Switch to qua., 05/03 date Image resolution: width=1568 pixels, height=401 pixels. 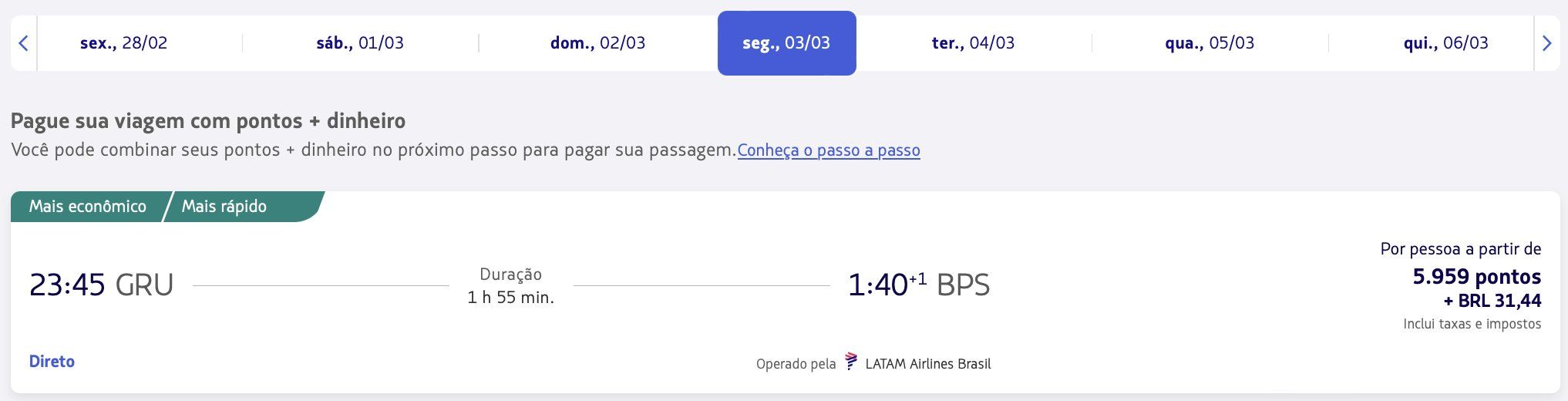coord(1210,43)
